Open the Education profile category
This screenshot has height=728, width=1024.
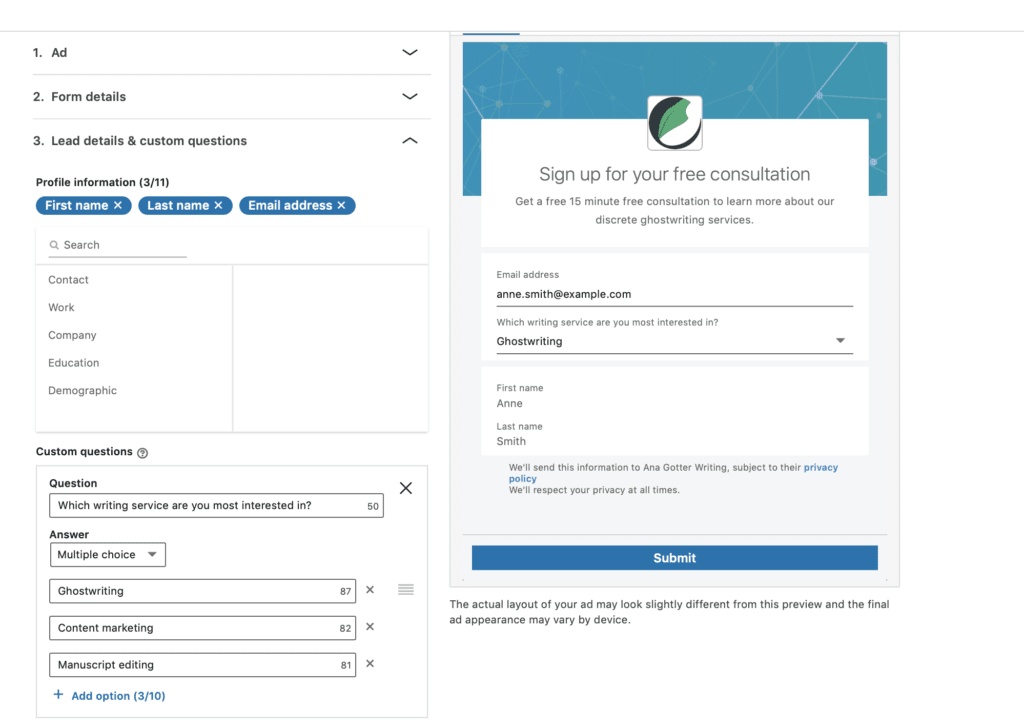point(74,363)
